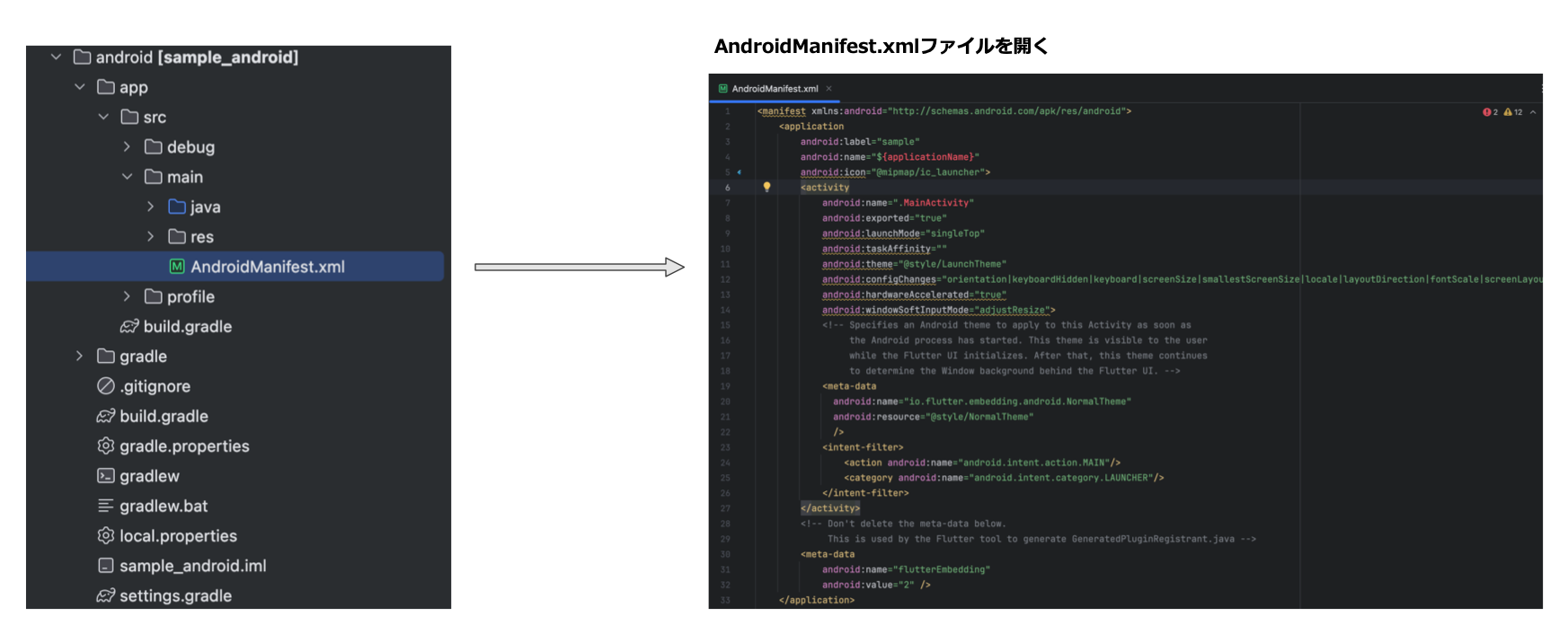Click the AndroidManifest.xml manifest file icon in tree
Screen dimensions: 1568x634
[177, 267]
